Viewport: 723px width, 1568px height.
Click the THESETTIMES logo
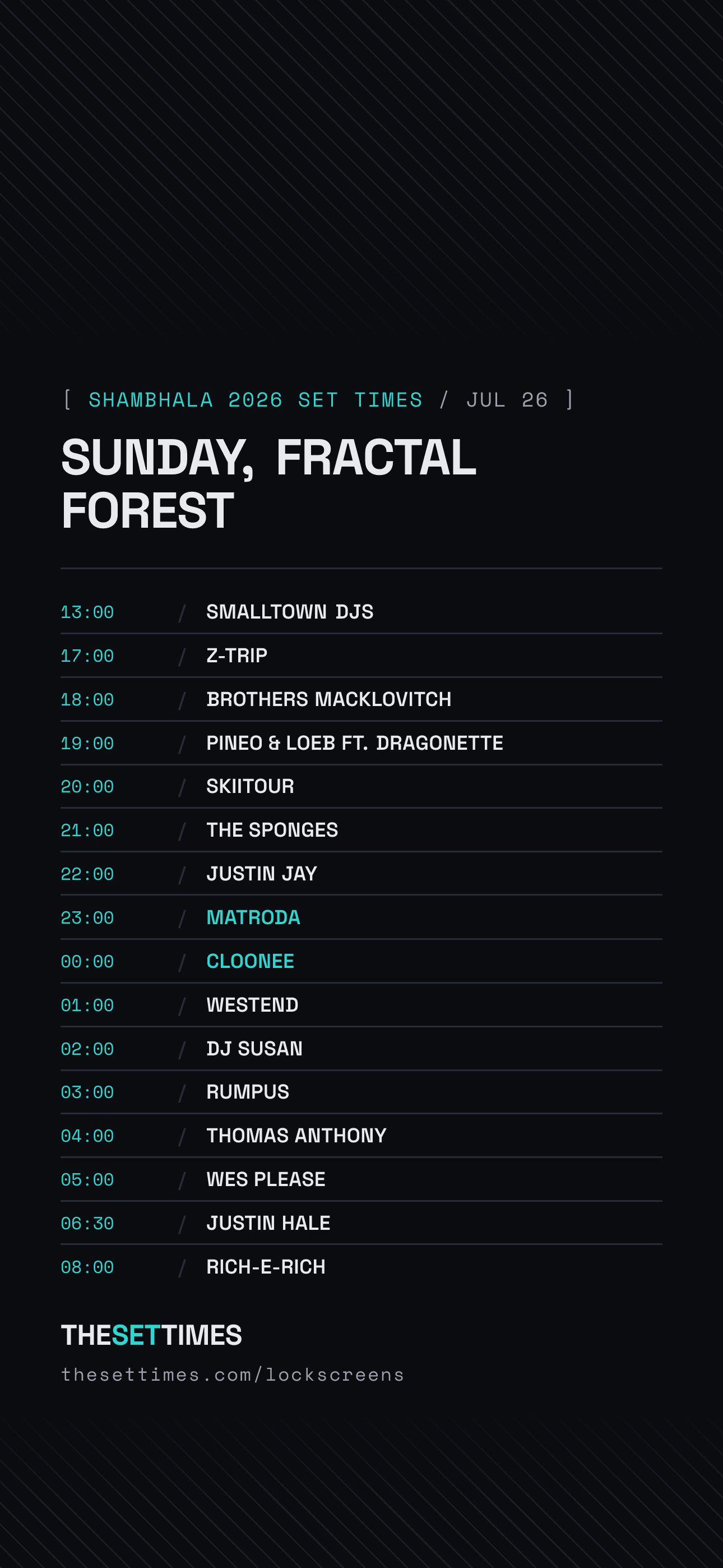coord(151,1335)
